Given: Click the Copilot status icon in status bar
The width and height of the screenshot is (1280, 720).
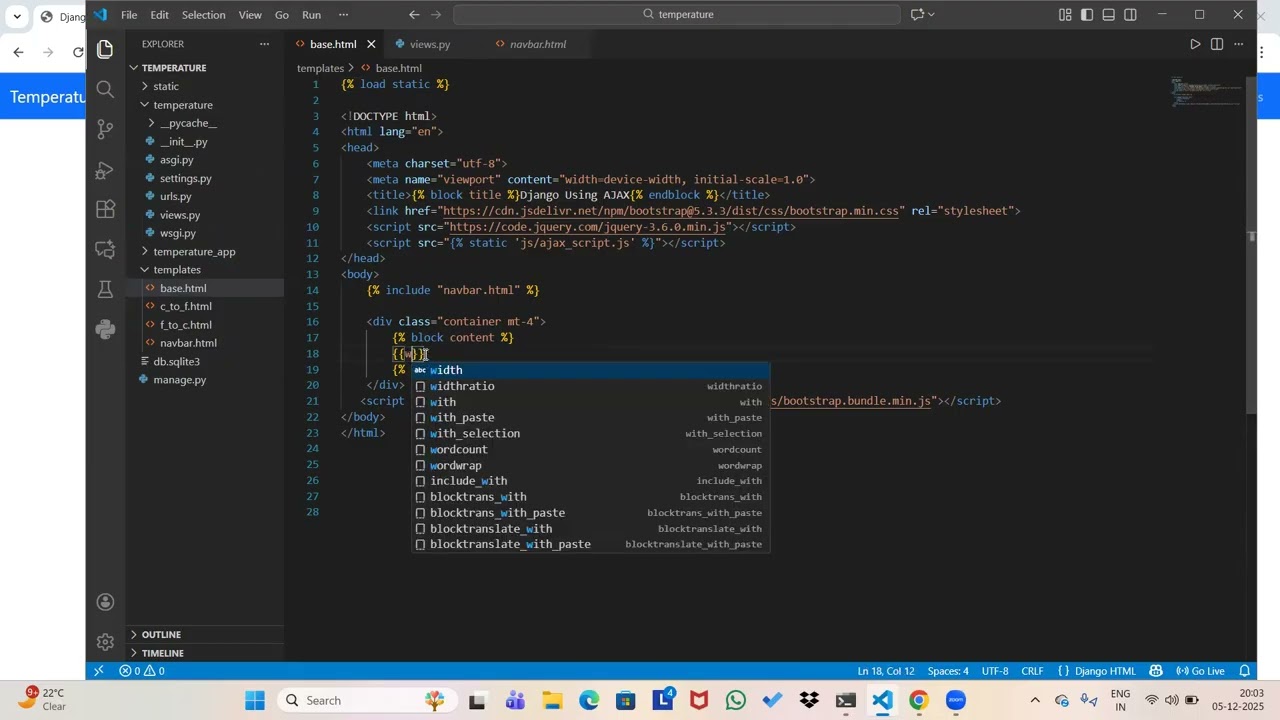Looking at the screenshot, I should click(x=1156, y=671).
